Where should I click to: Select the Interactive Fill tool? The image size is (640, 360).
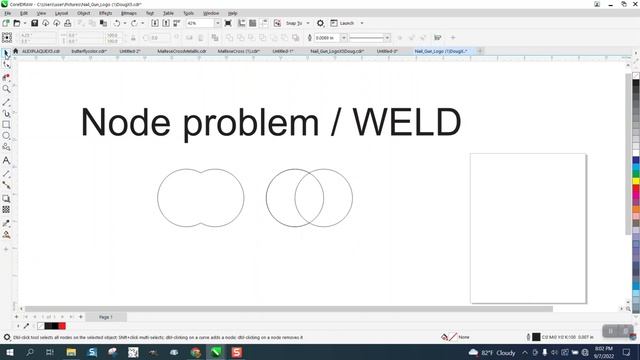click(6, 235)
